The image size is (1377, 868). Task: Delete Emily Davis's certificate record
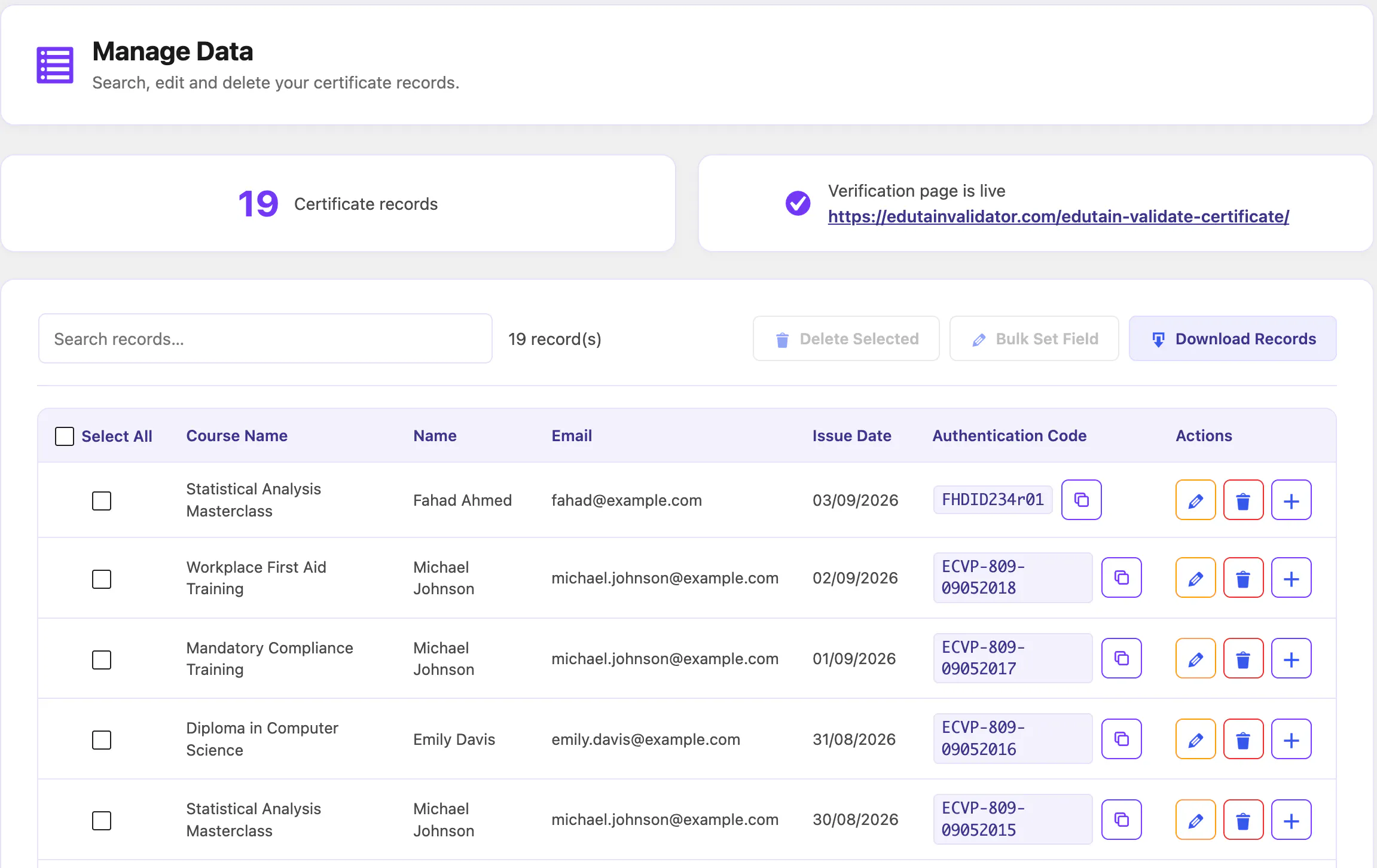[1243, 739]
